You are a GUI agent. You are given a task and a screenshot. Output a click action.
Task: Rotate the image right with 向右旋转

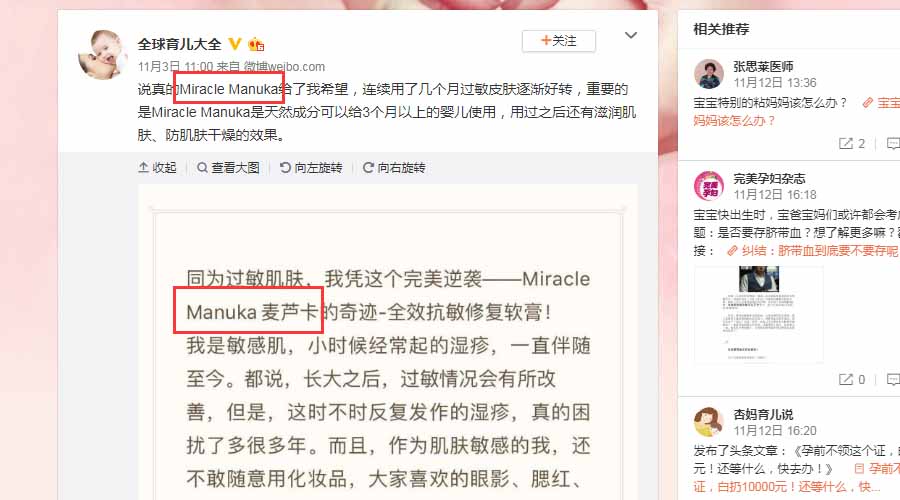click(394, 168)
